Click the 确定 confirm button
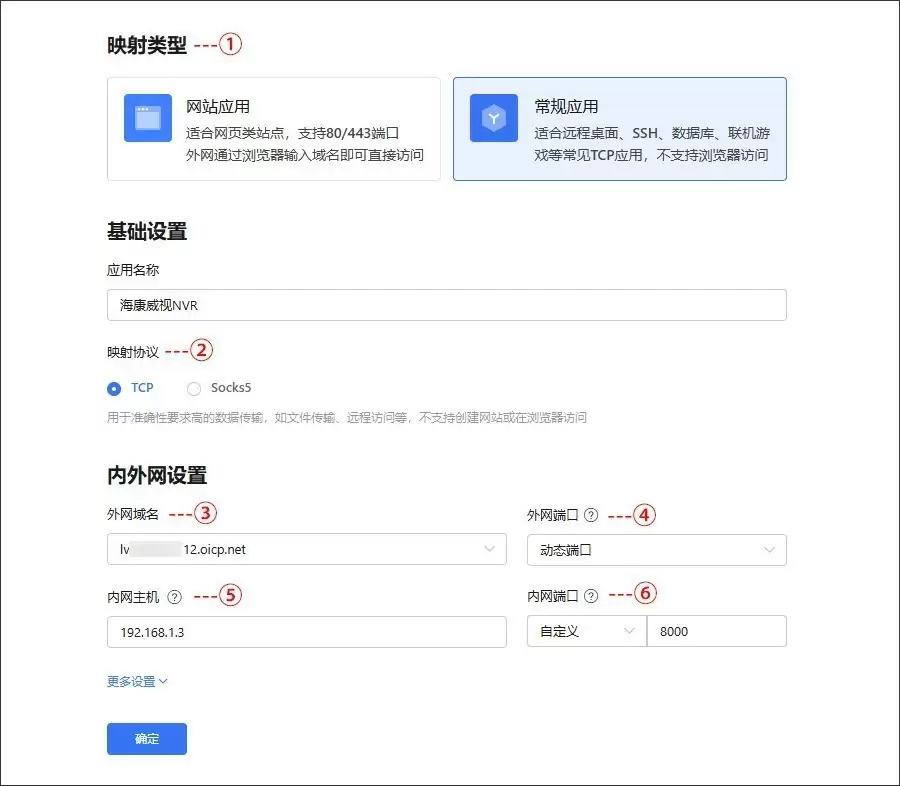This screenshot has width=900, height=786. (146, 739)
